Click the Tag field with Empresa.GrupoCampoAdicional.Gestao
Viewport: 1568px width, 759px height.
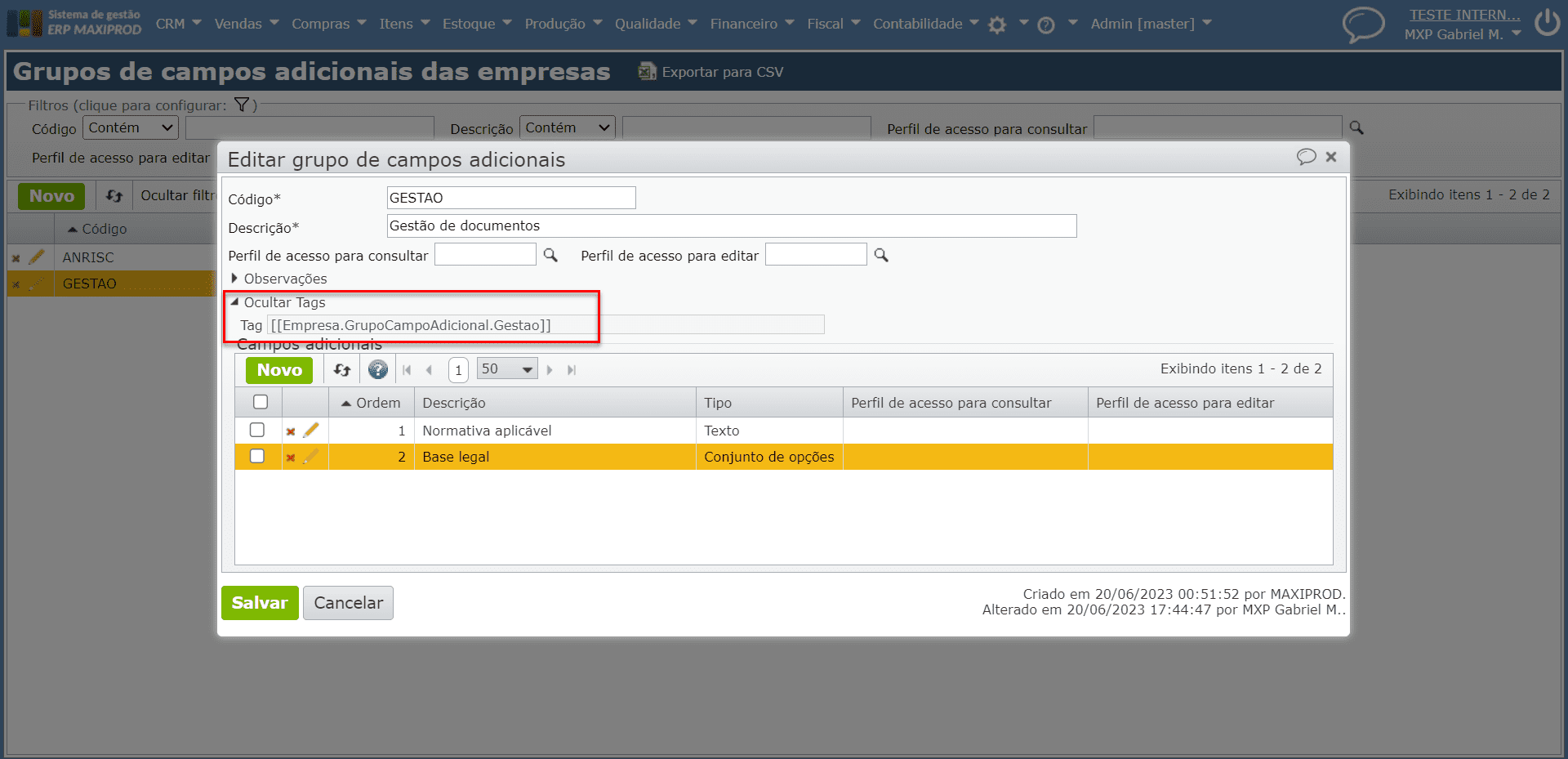[546, 325]
